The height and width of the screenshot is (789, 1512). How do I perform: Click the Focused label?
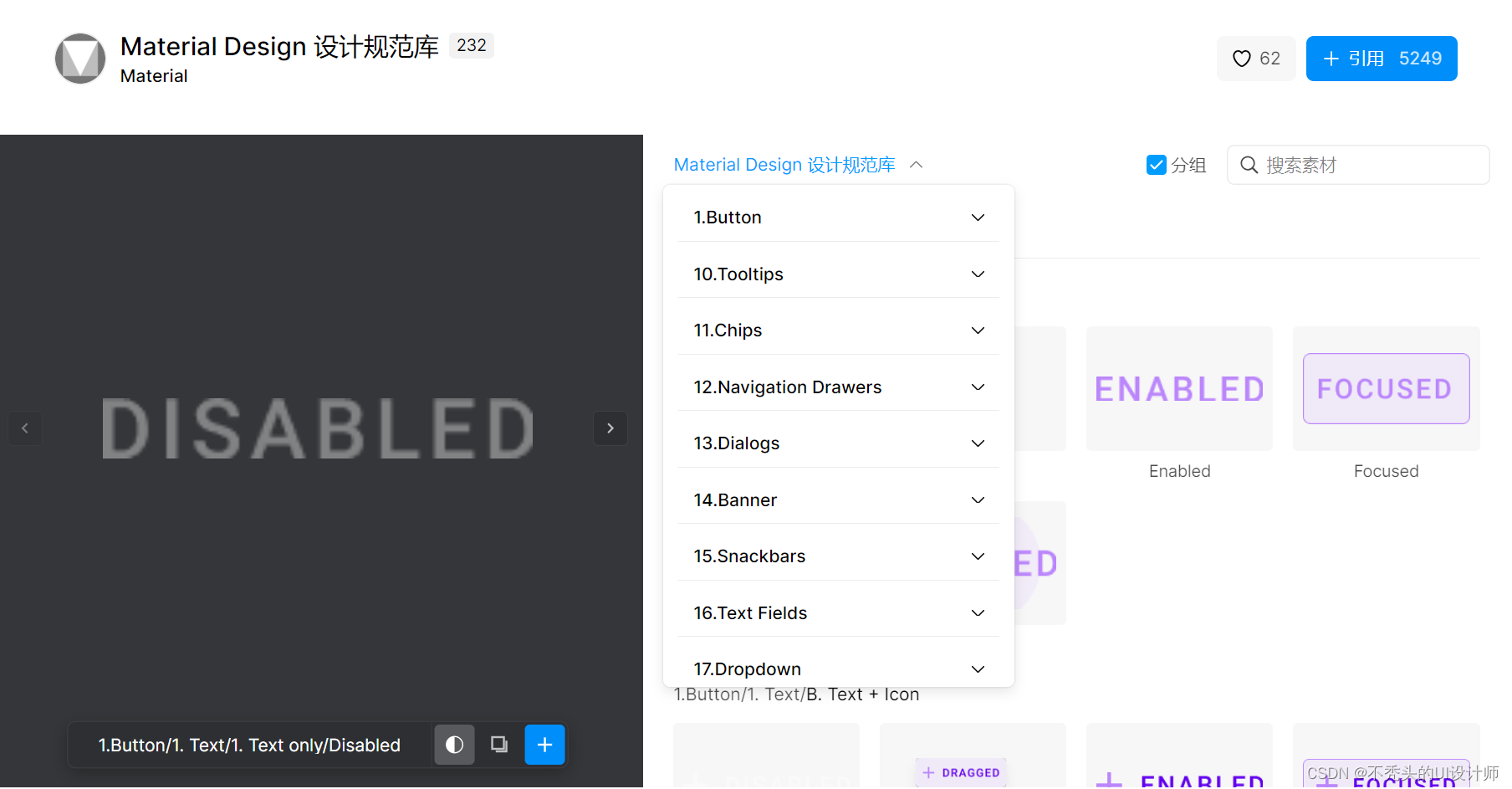point(1386,471)
